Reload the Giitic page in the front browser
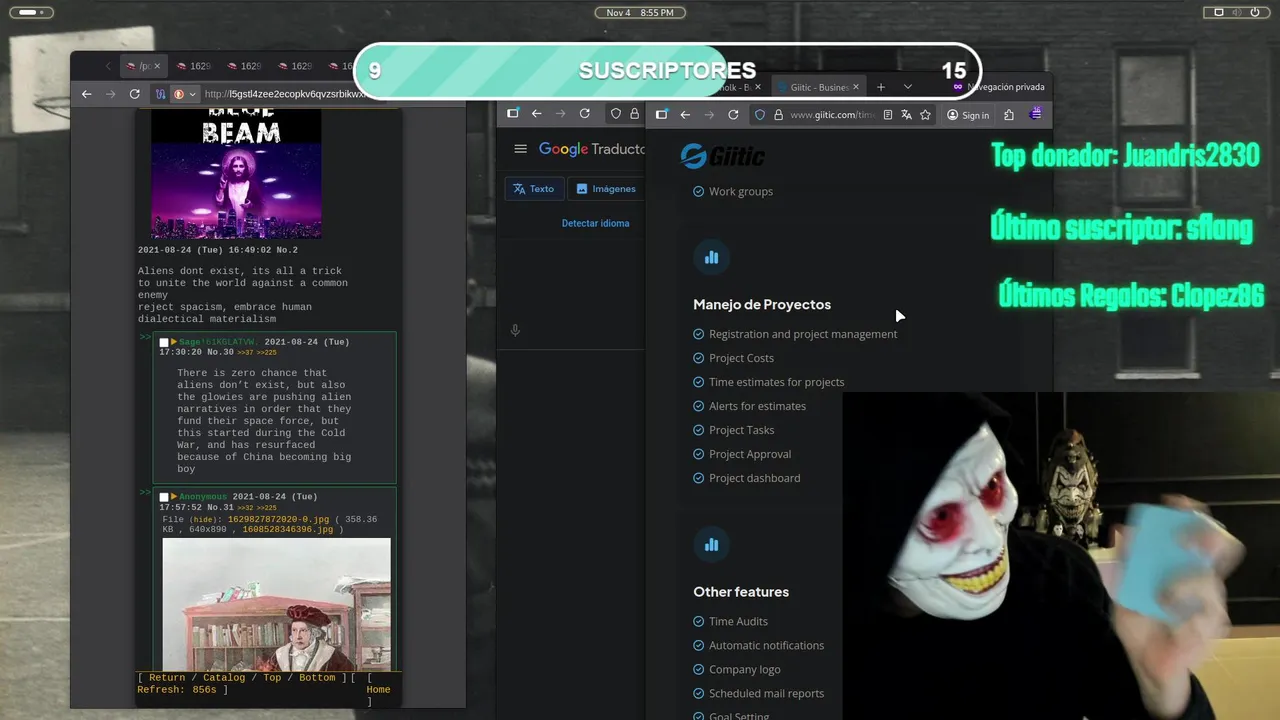1280x720 pixels. point(733,115)
